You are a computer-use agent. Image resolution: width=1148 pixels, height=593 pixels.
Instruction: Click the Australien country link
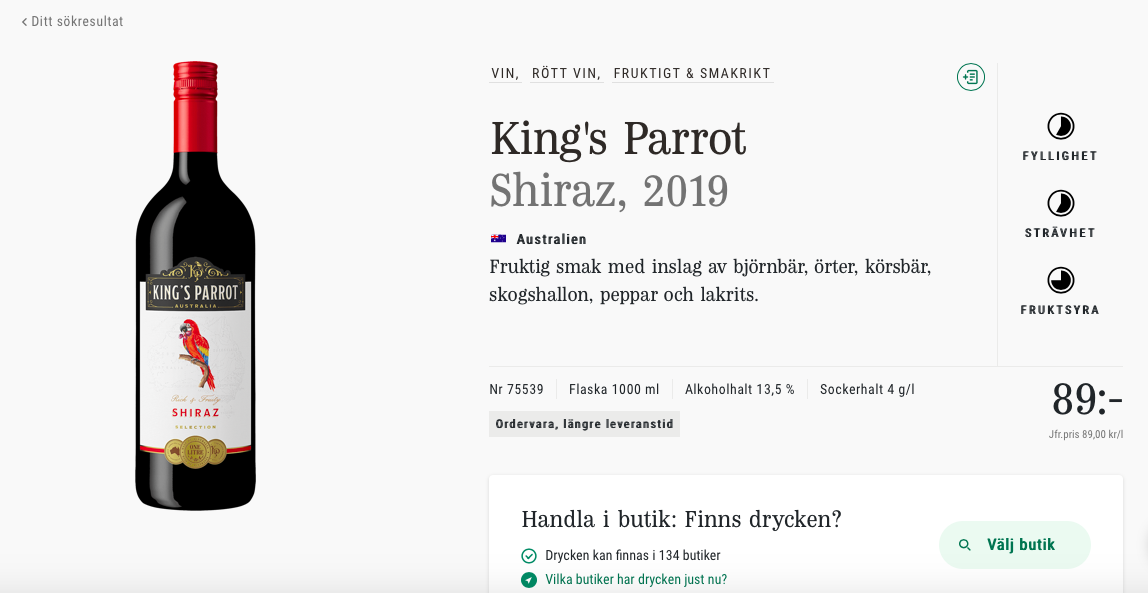tap(551, 239)
